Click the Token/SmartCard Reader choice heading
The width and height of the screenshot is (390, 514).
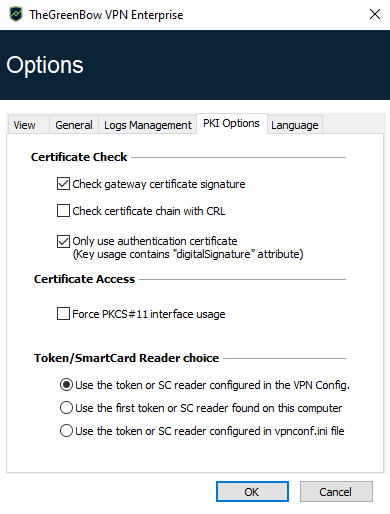point(126,358)
